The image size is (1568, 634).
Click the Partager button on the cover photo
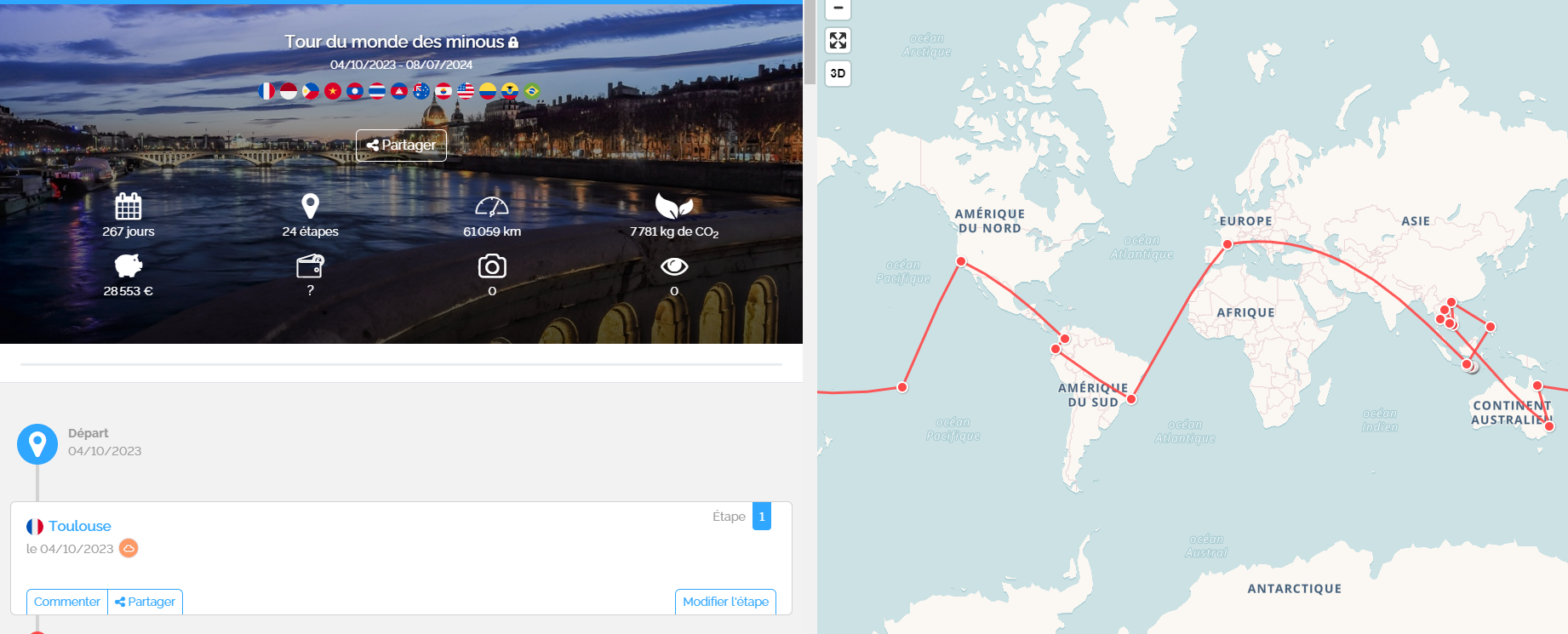pyautogui.click(x=401, y=146)
